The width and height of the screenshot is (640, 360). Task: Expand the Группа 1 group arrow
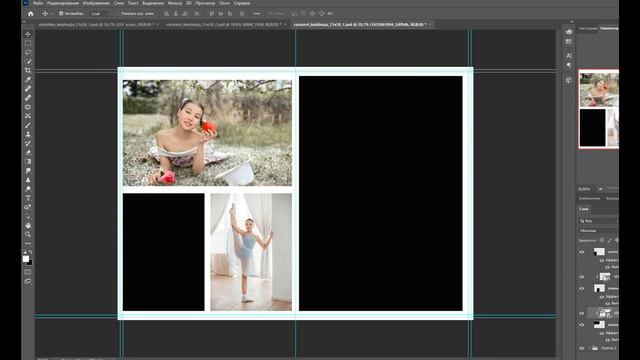(589, 348)
